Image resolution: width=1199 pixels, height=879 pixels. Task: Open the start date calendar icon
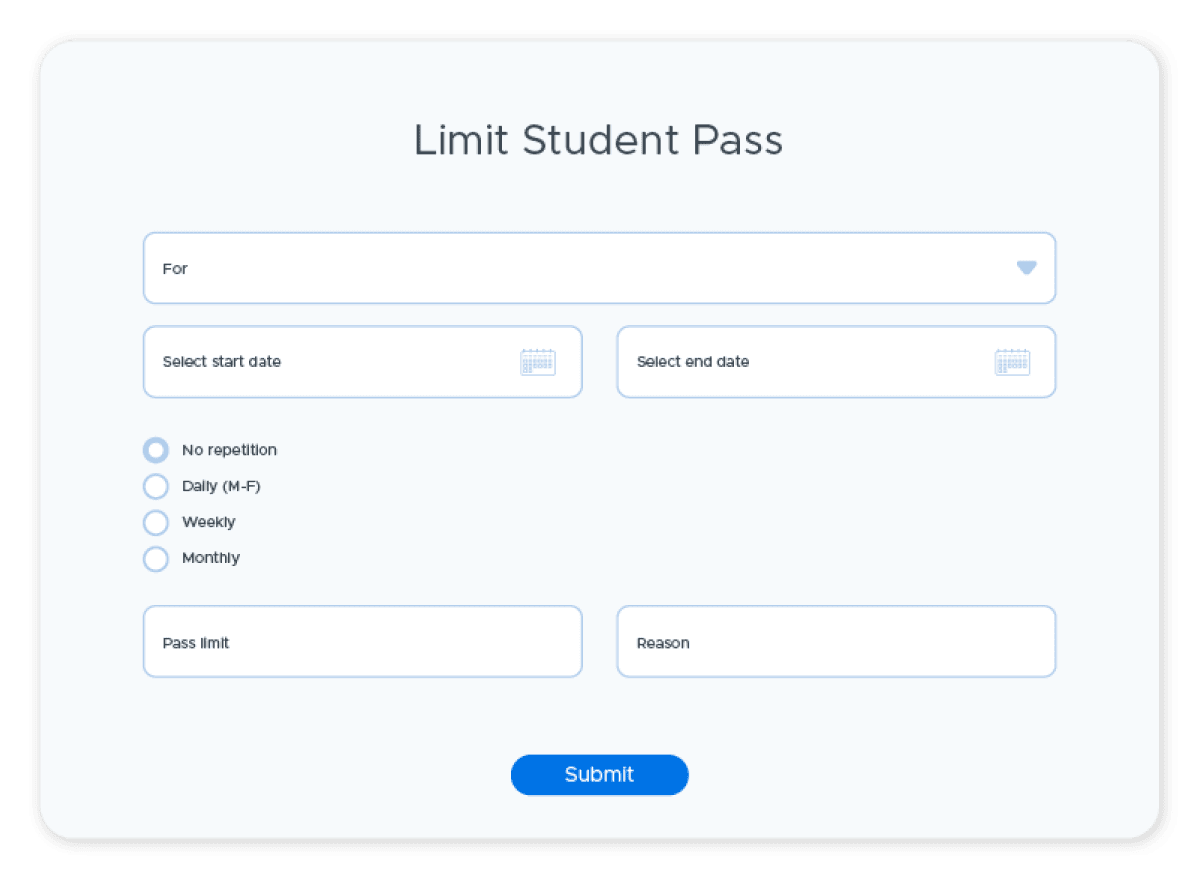[537, 362]
